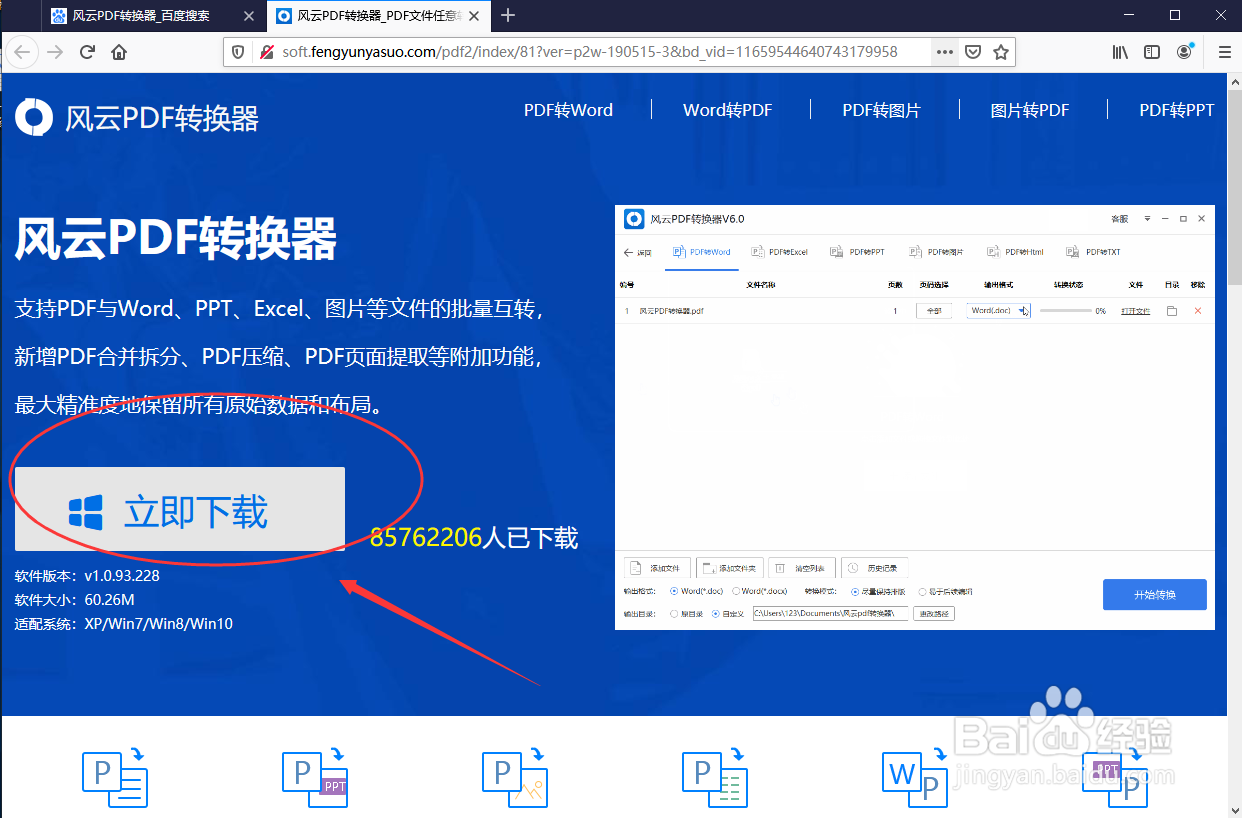The height and width of the screenshot is (818, 1242).
Task: Click the 历史记录 clock icon
Action: click(x=852, y=566)
